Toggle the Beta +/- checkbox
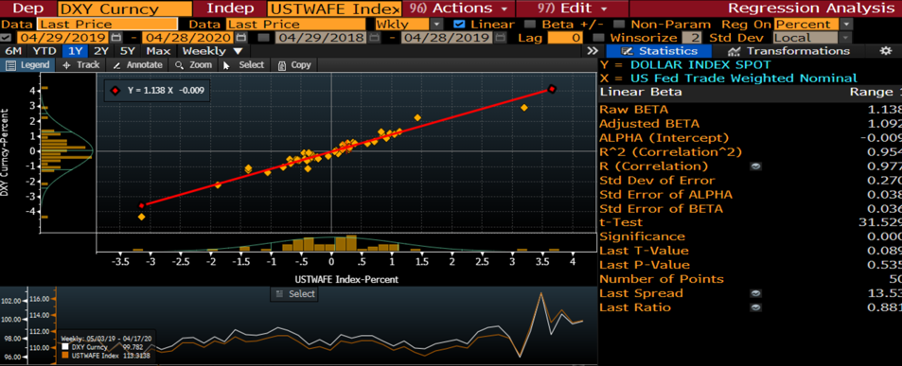902x366 pixels. [530, 24]
